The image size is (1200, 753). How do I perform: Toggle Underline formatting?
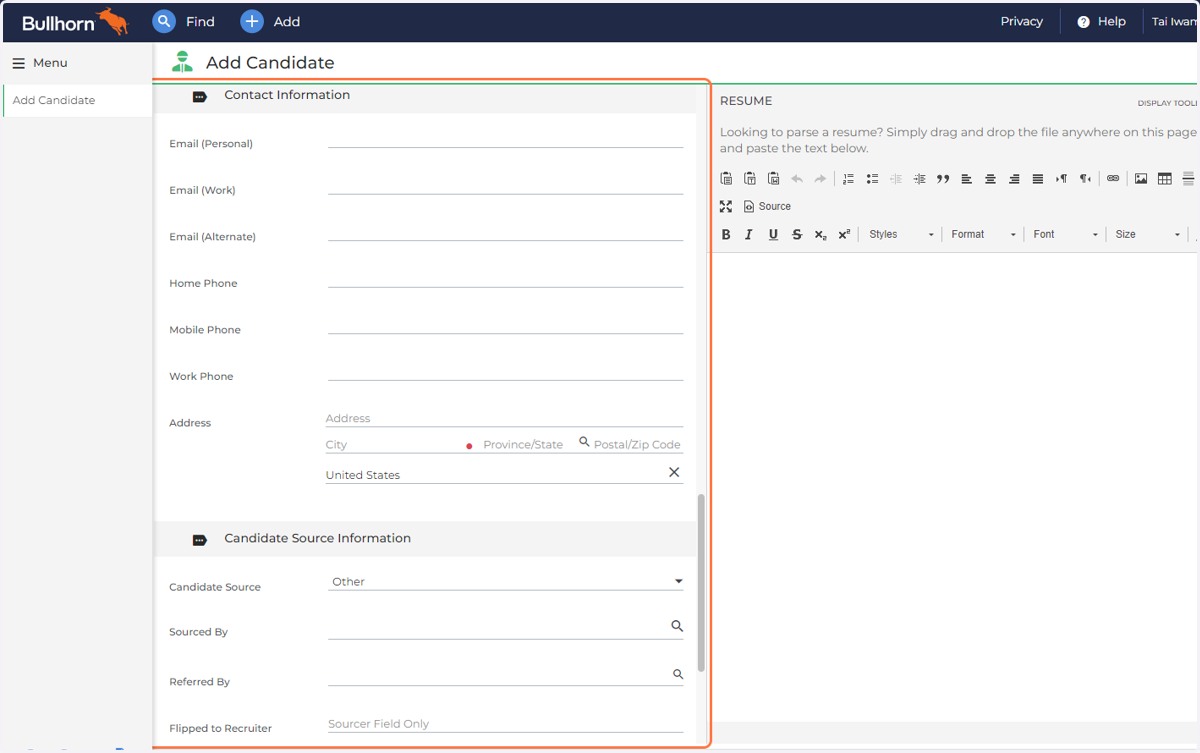pyautogui.click(x=773, y=234)
